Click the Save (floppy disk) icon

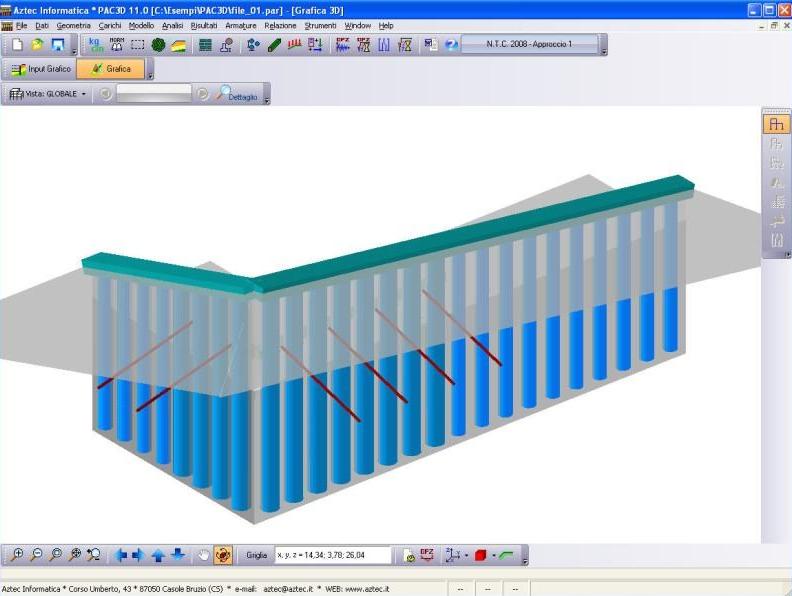(57, 45)
